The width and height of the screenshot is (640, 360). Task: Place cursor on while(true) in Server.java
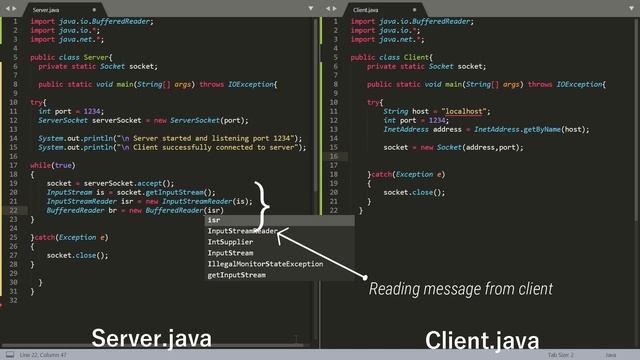[53, 165]
